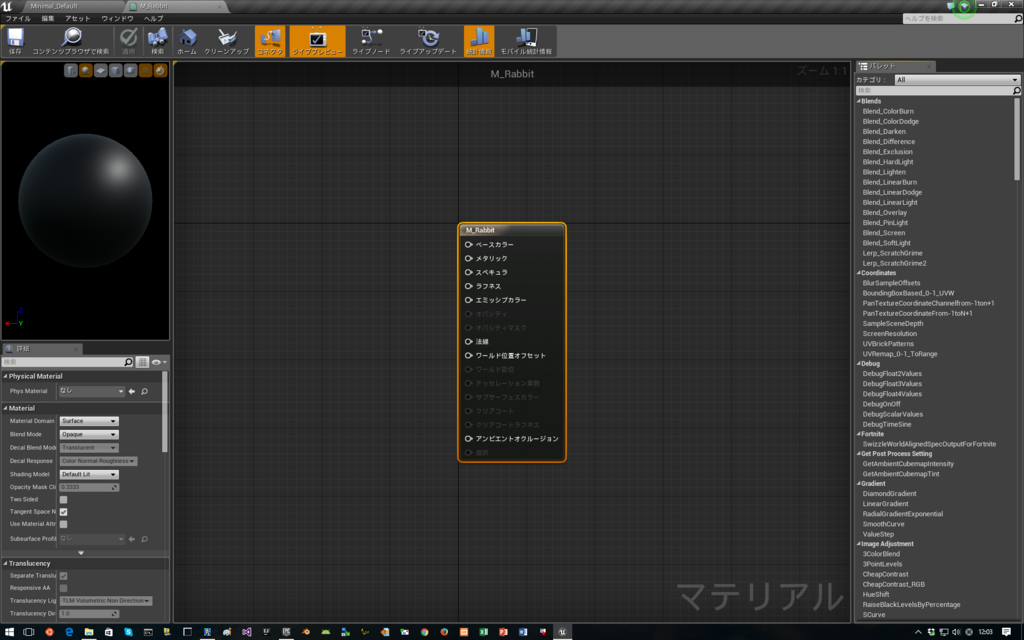
Task: Click the palette vertical scrollbar
Action: 1017,138
